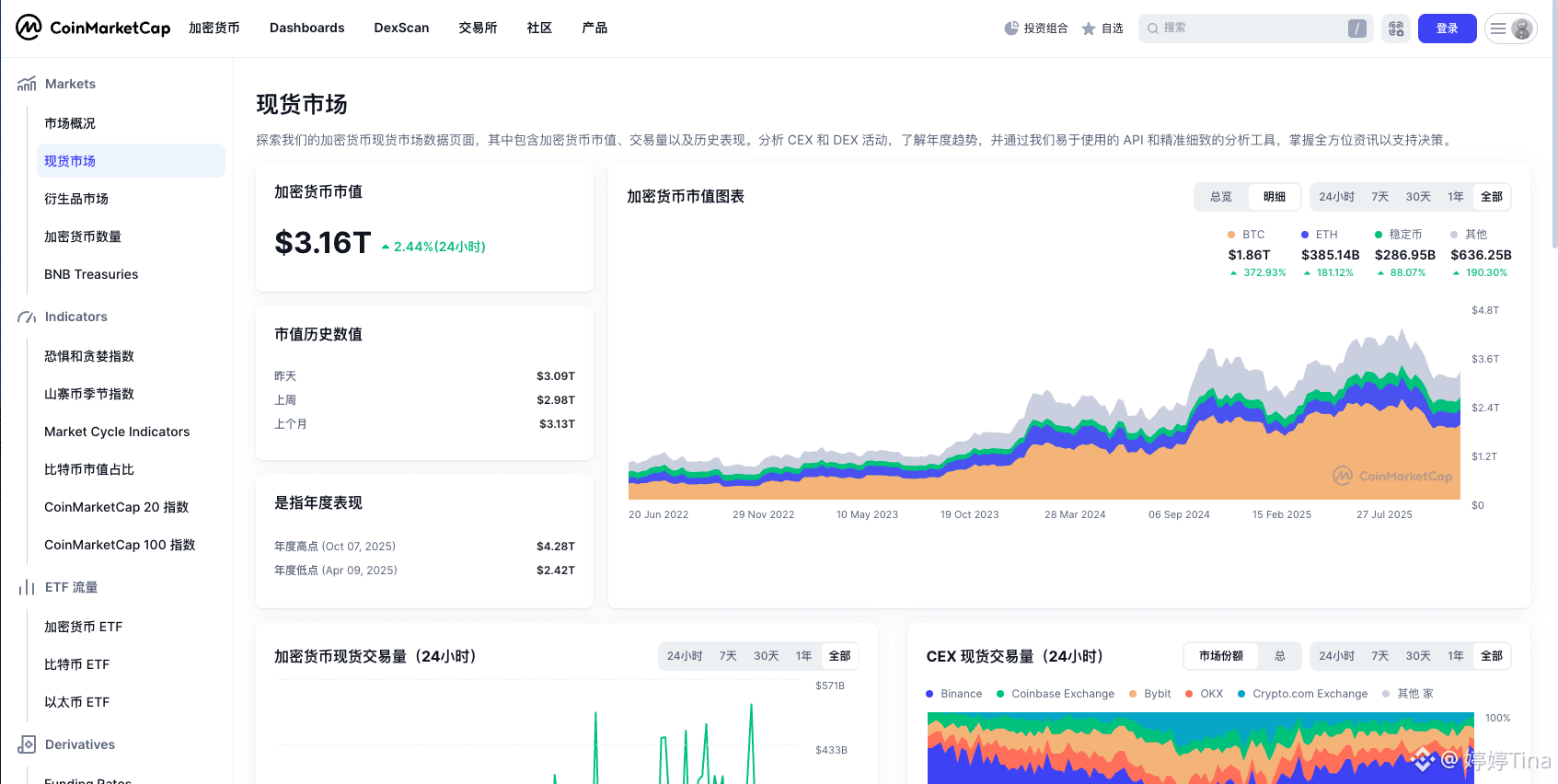The width and height of the screenshot is (1558, 784).
Task: Select 7天 range on spot volume chart
Action: [x=728, y=656]
